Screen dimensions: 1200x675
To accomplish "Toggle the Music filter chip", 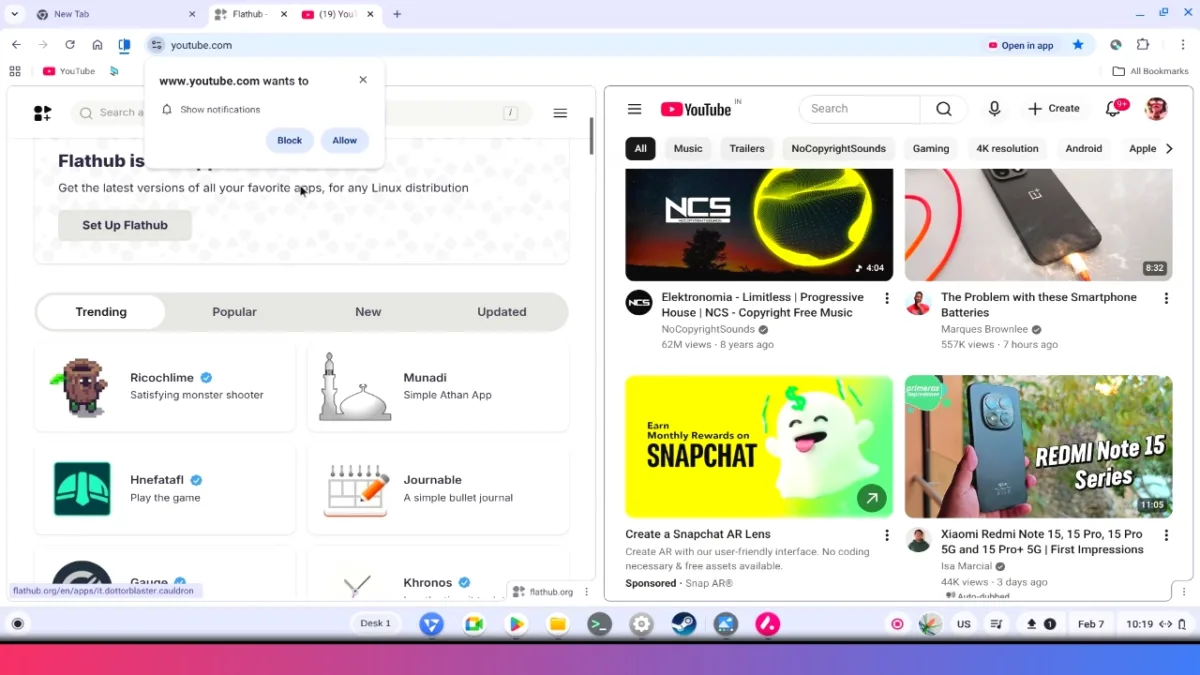I will click(x=687, y=148).
